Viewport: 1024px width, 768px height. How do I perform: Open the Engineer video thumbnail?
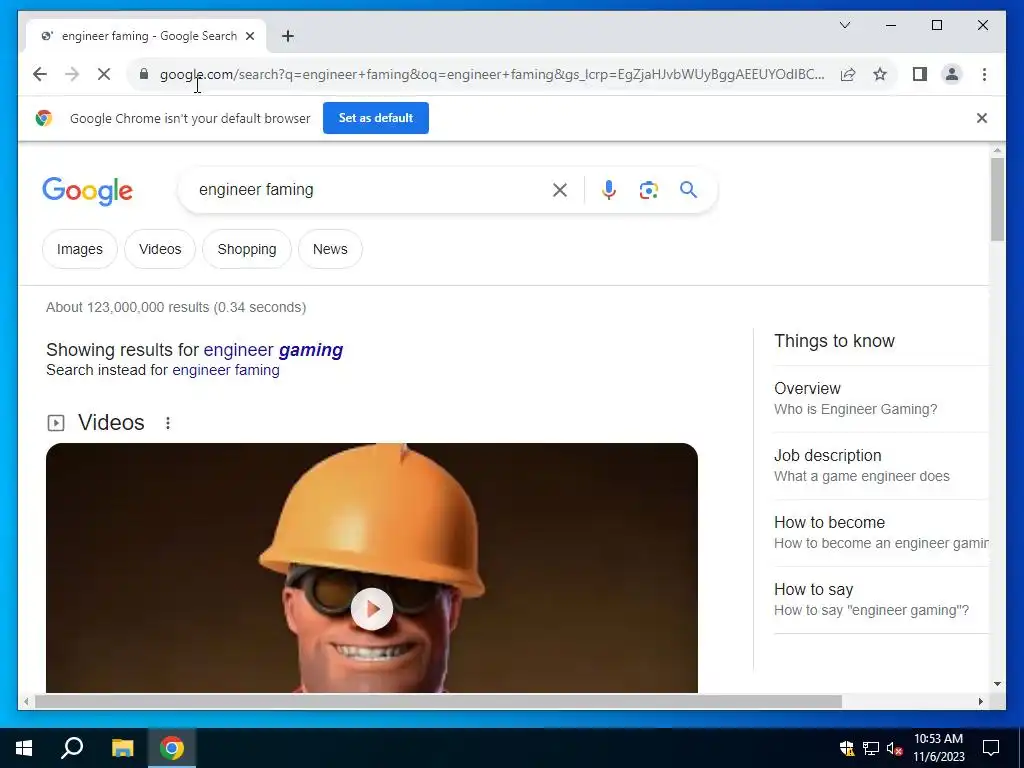tap(372, 568)
